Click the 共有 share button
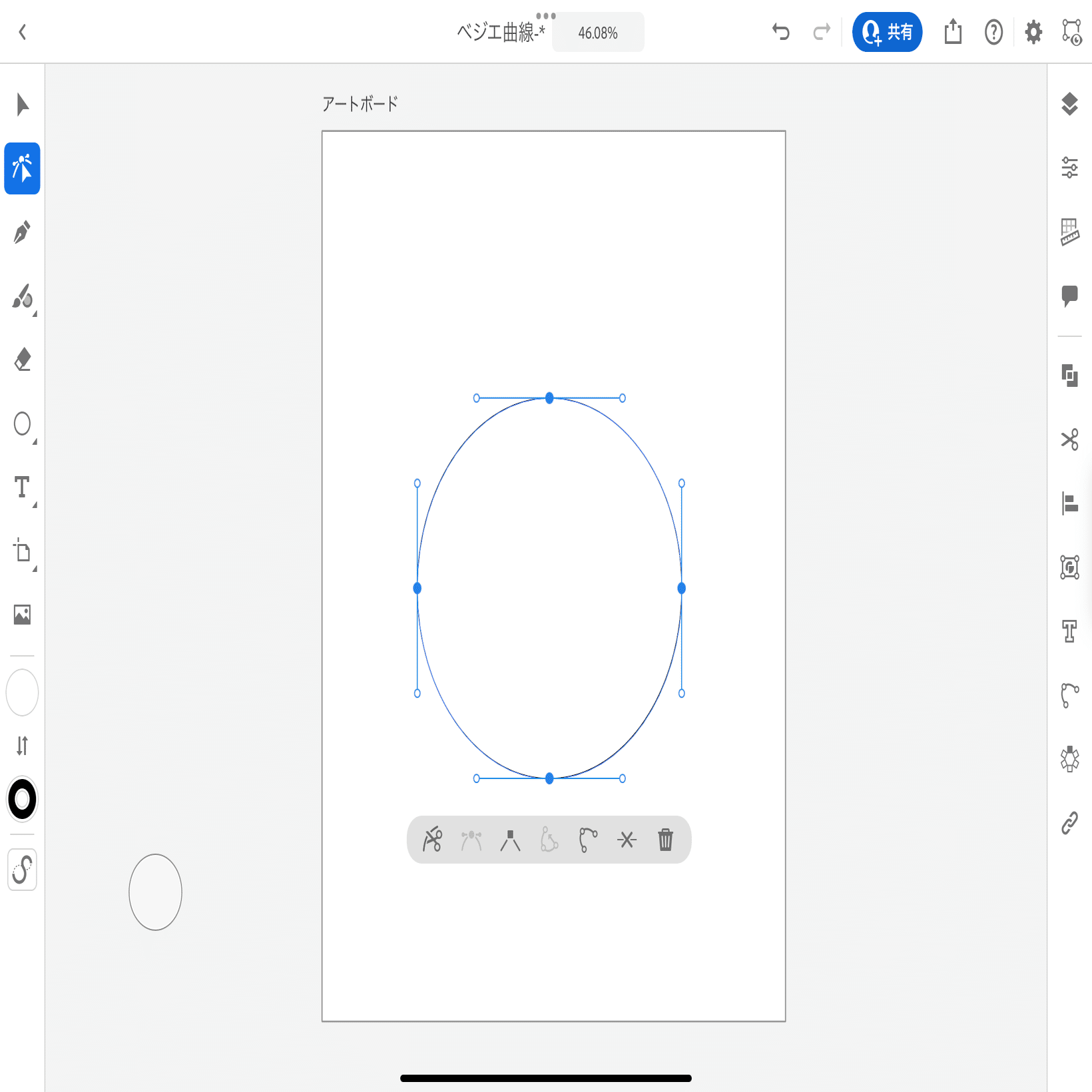This screenshot has width=1092, height=1092. click(x=887, y=32)
